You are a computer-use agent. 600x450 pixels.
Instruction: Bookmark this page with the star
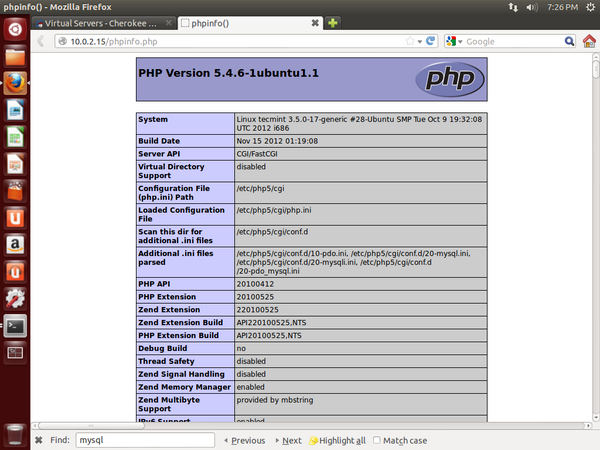[410, 41]
